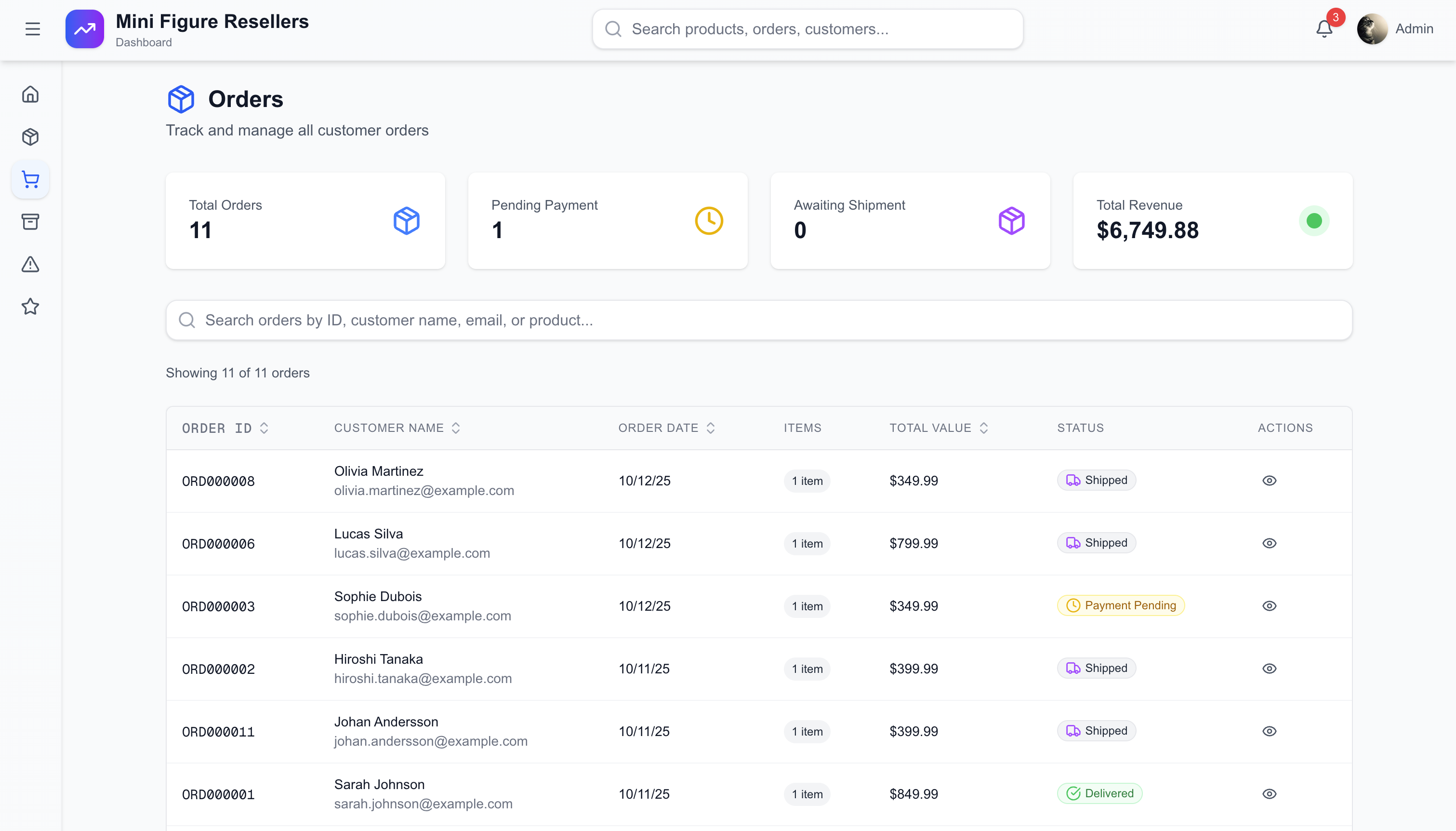
Task: Click the Admin profile avatar
Action: pos(1372,29)
